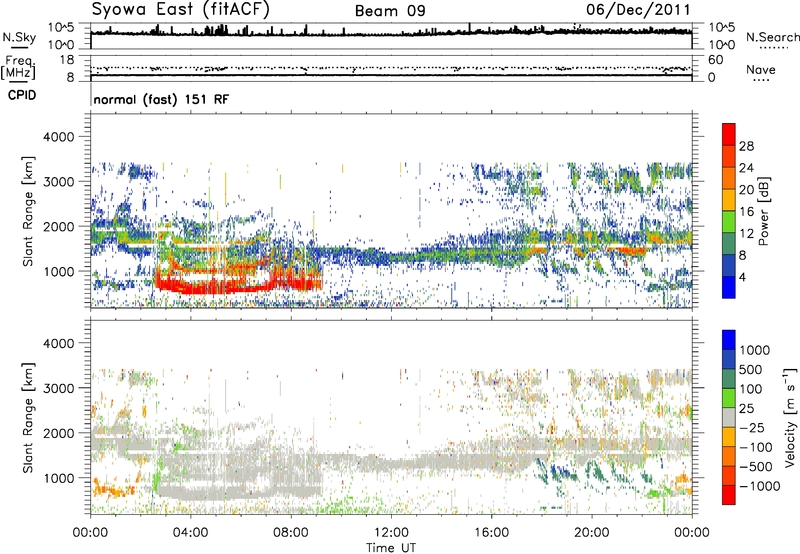The height and width of the screenshot is (554, 800).
Task: Click the '60' label beside Nave
Action: tap(715, 60)
